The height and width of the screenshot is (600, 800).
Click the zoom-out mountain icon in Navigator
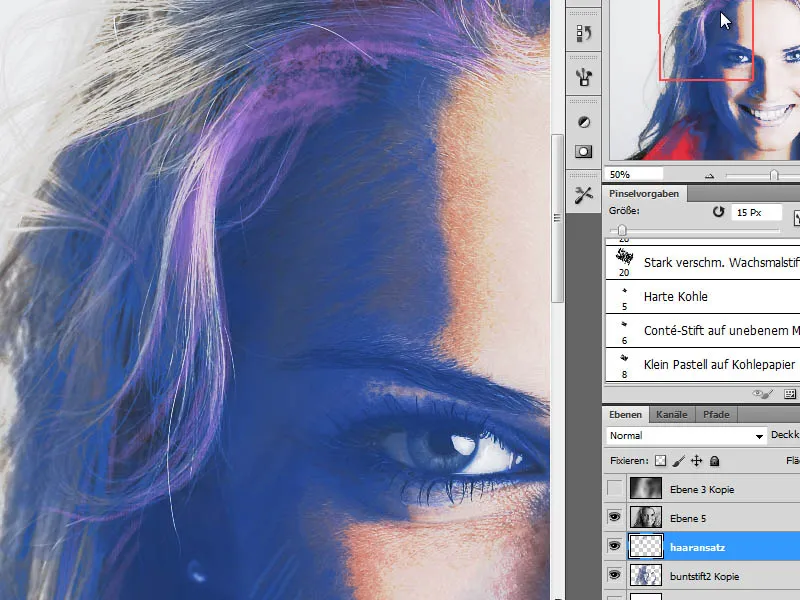pos(709,176)
